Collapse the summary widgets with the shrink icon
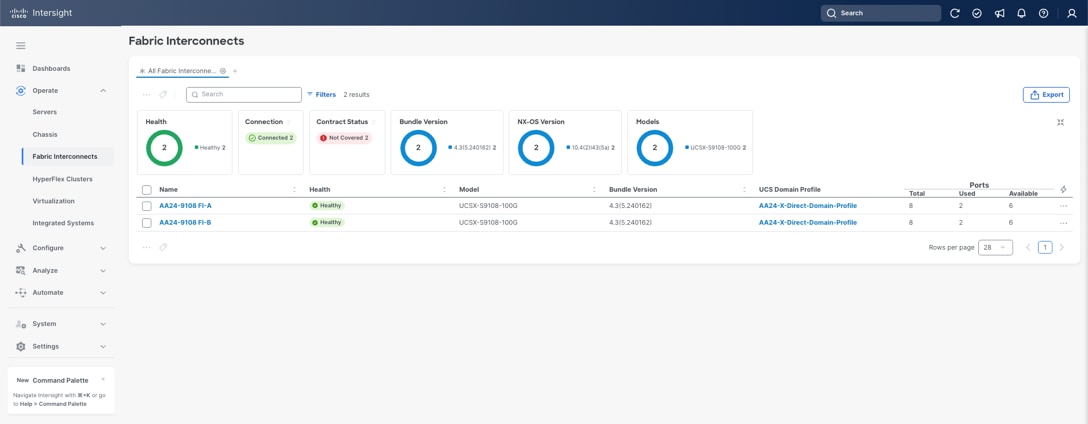The image size is (1088, 424). click(1060, 122)
